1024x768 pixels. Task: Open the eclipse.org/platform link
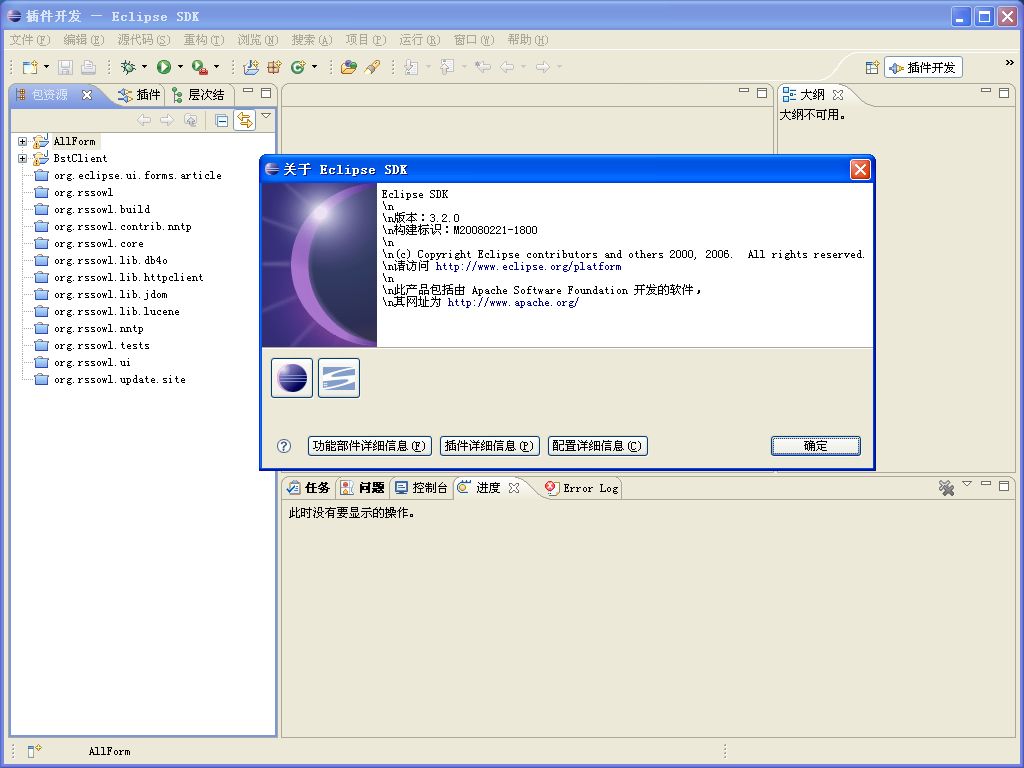(x=528, y=266)
